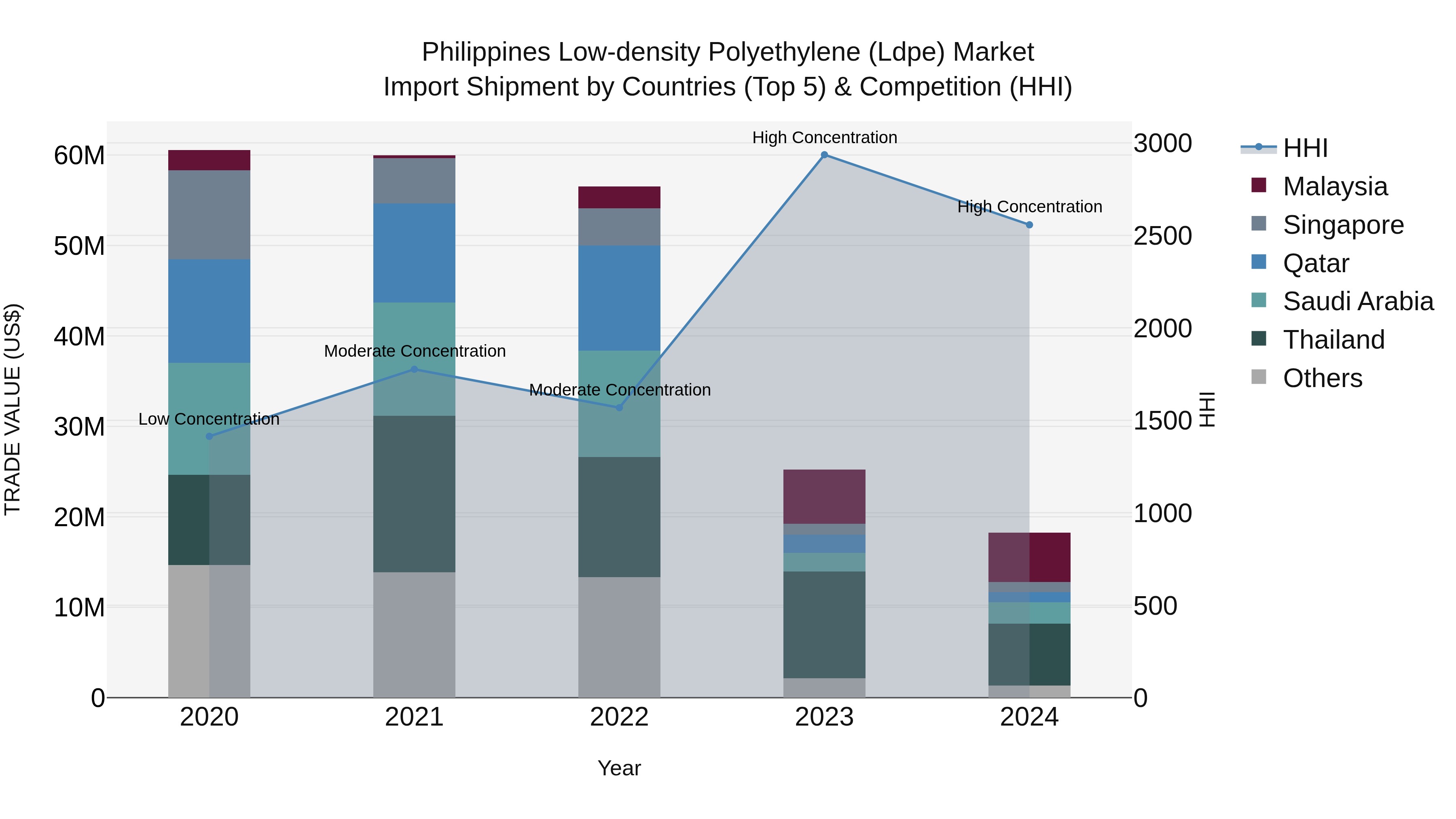Click the 'TRADE VALUE (US$)' axis title
This screenshot has height=819, width=1456.
point(13,409)
